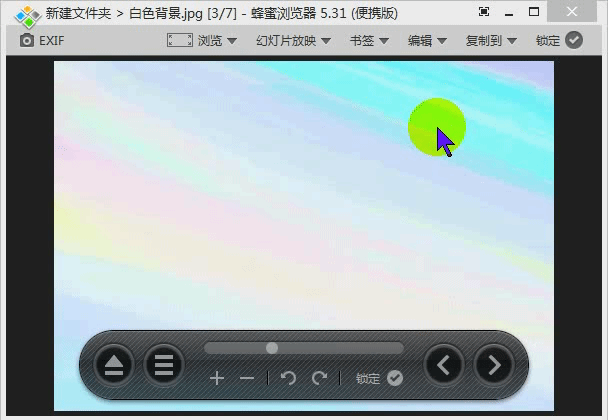The height and width of the screenshot is (420, 608).
Task: Go to the previous image
Action: click(x=444, y=365)
